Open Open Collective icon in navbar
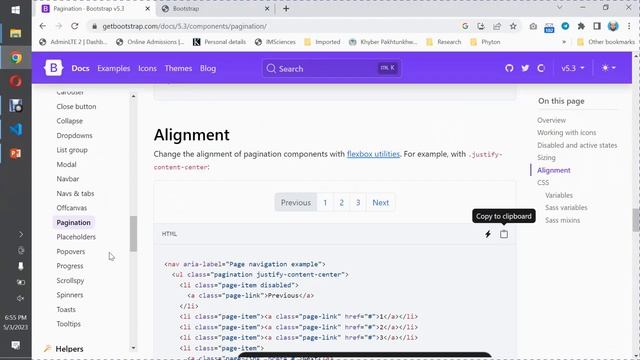The width and height of the screenshot is (640, 360). tap(541, 68)
